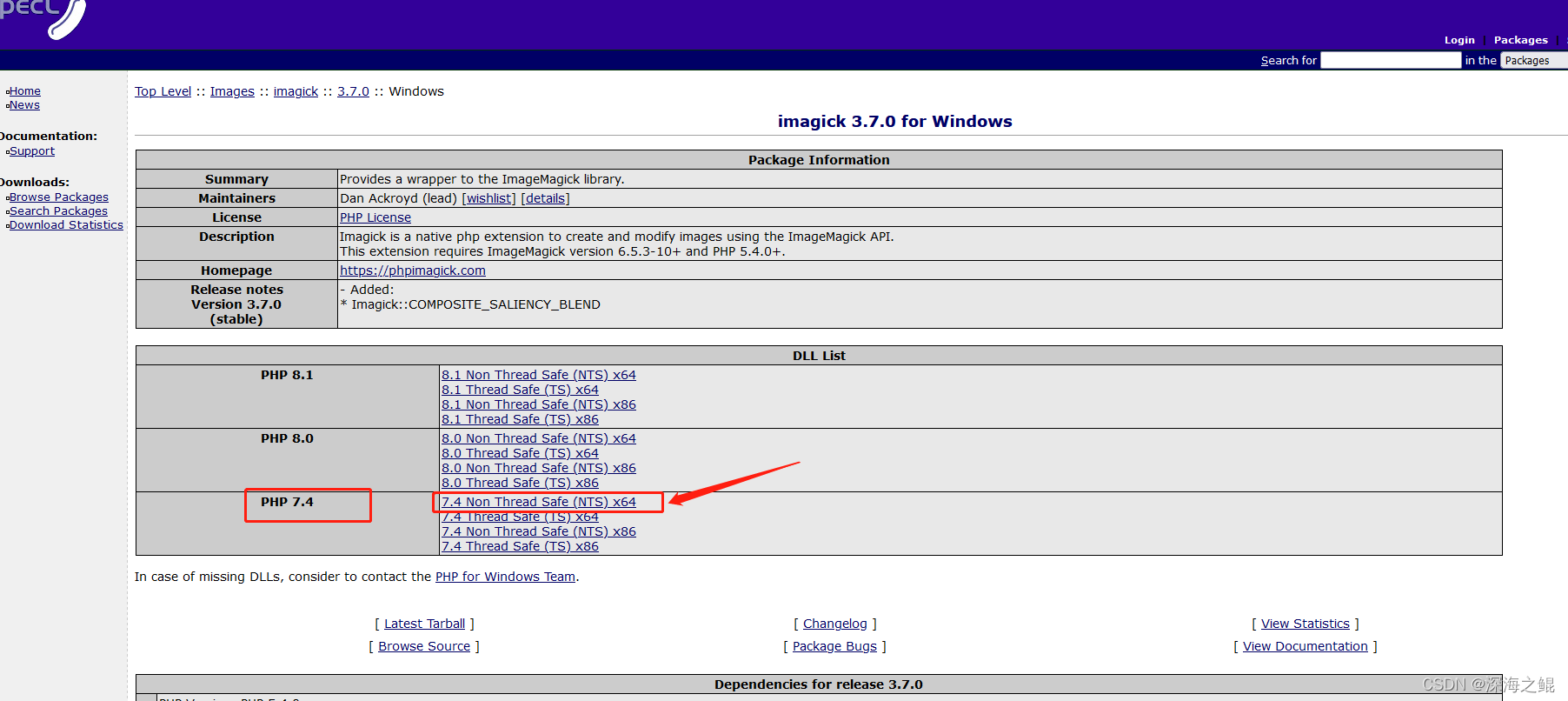Open the Package Bugs link
Screen dimensions: 1568x701
(x=834, y=646)
